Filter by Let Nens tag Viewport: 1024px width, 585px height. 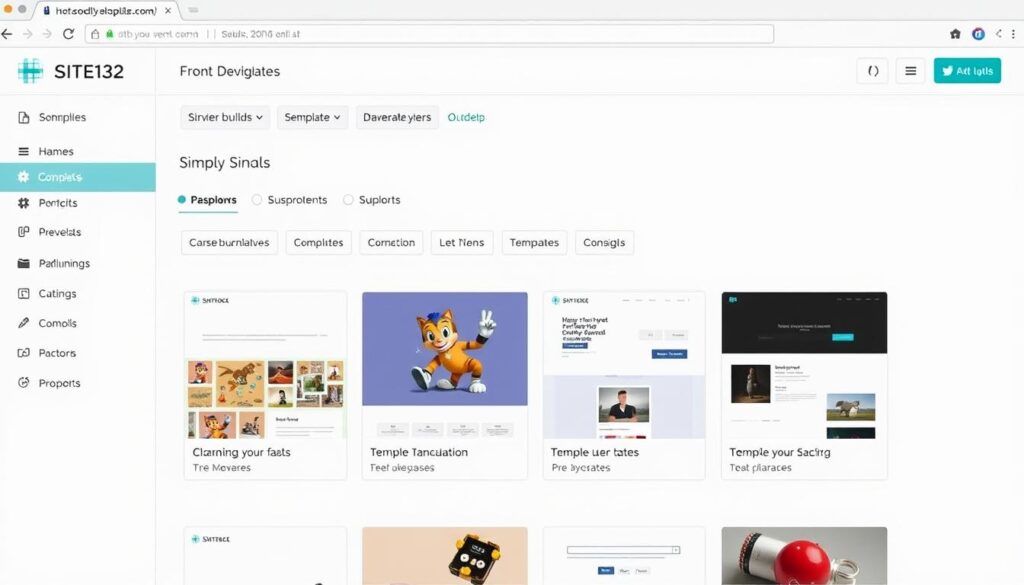(x=462, y=242)
